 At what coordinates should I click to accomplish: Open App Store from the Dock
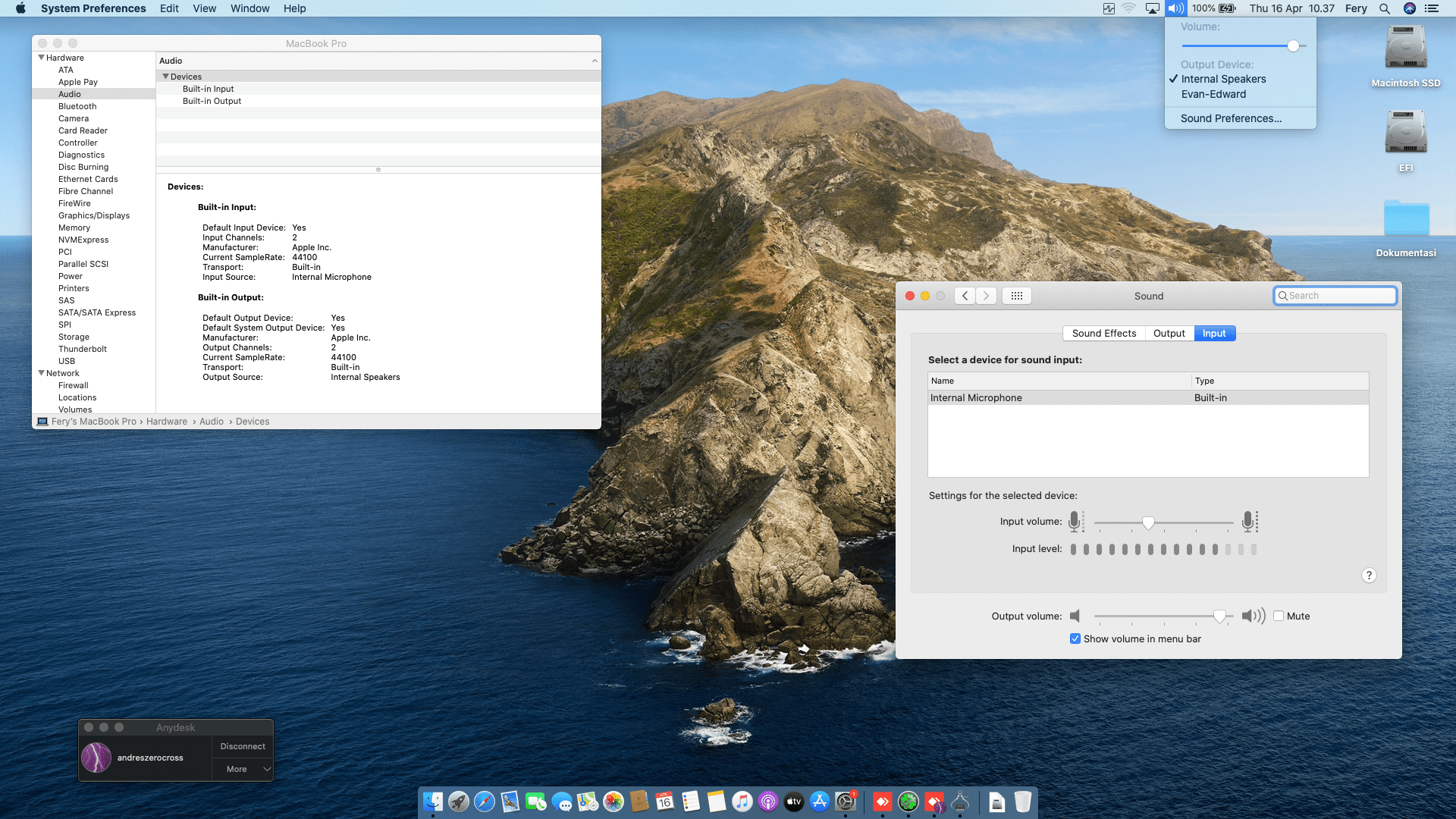click(x=819, y=802)
